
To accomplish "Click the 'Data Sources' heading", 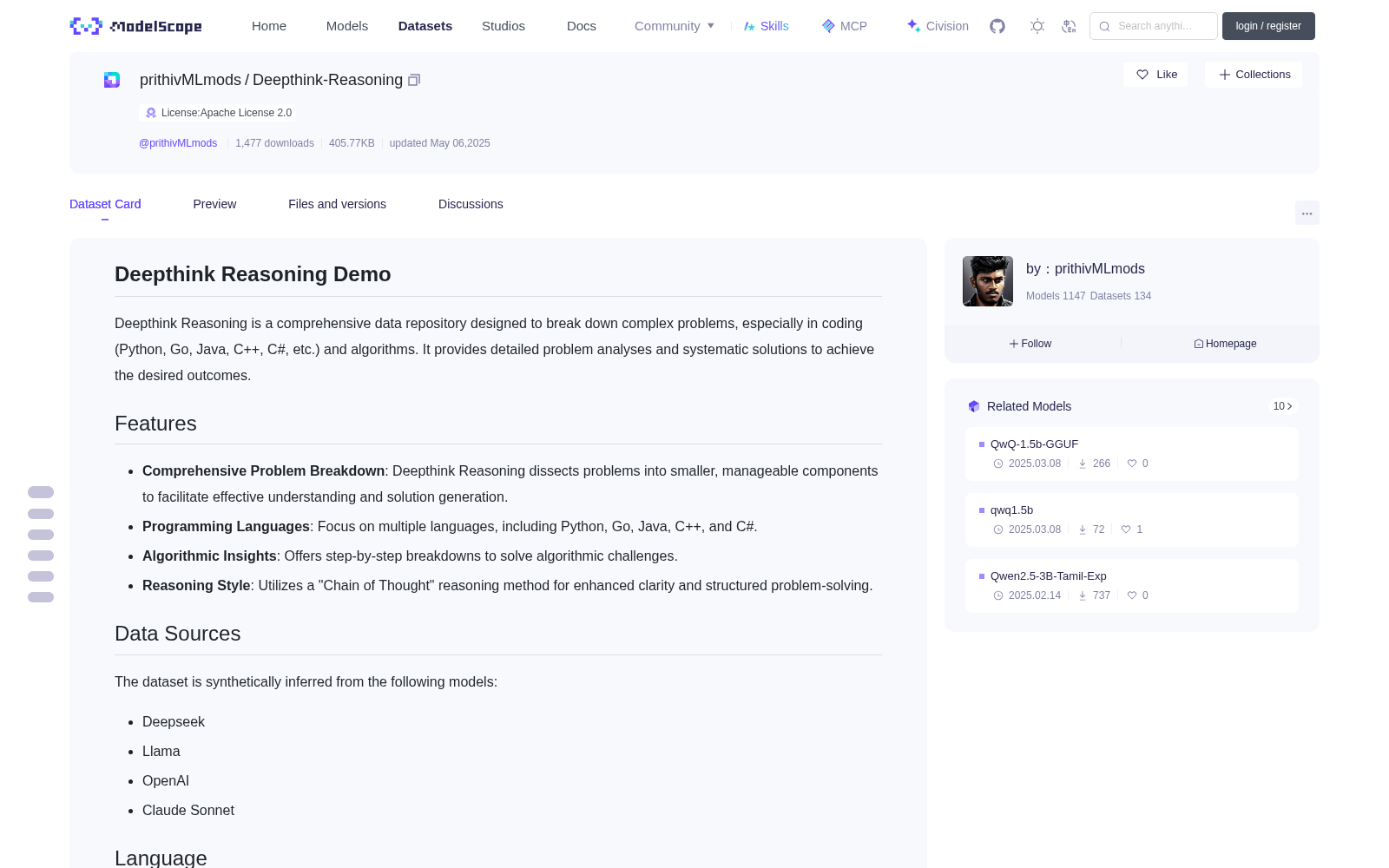I will point(178,634).
